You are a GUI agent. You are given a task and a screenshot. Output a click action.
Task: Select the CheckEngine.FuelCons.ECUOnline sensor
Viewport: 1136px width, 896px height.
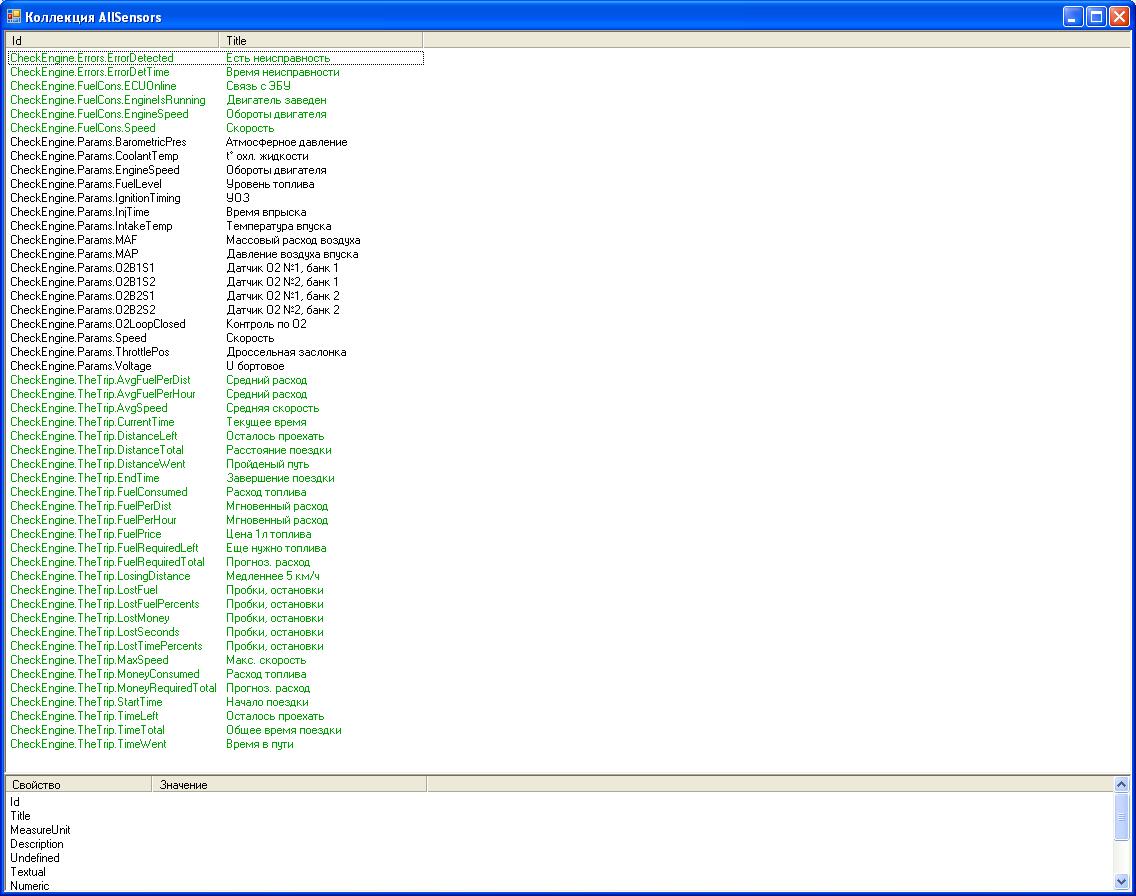[x=93, y=86]
